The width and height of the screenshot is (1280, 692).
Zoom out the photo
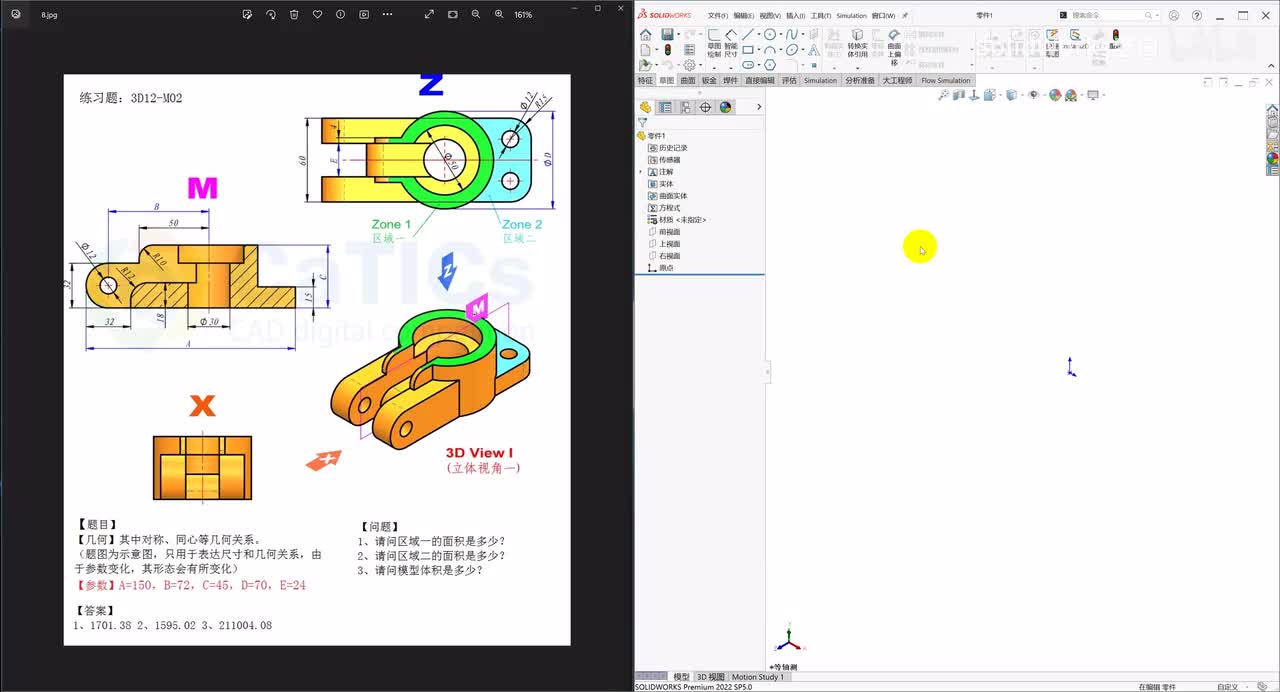[475, 14]
